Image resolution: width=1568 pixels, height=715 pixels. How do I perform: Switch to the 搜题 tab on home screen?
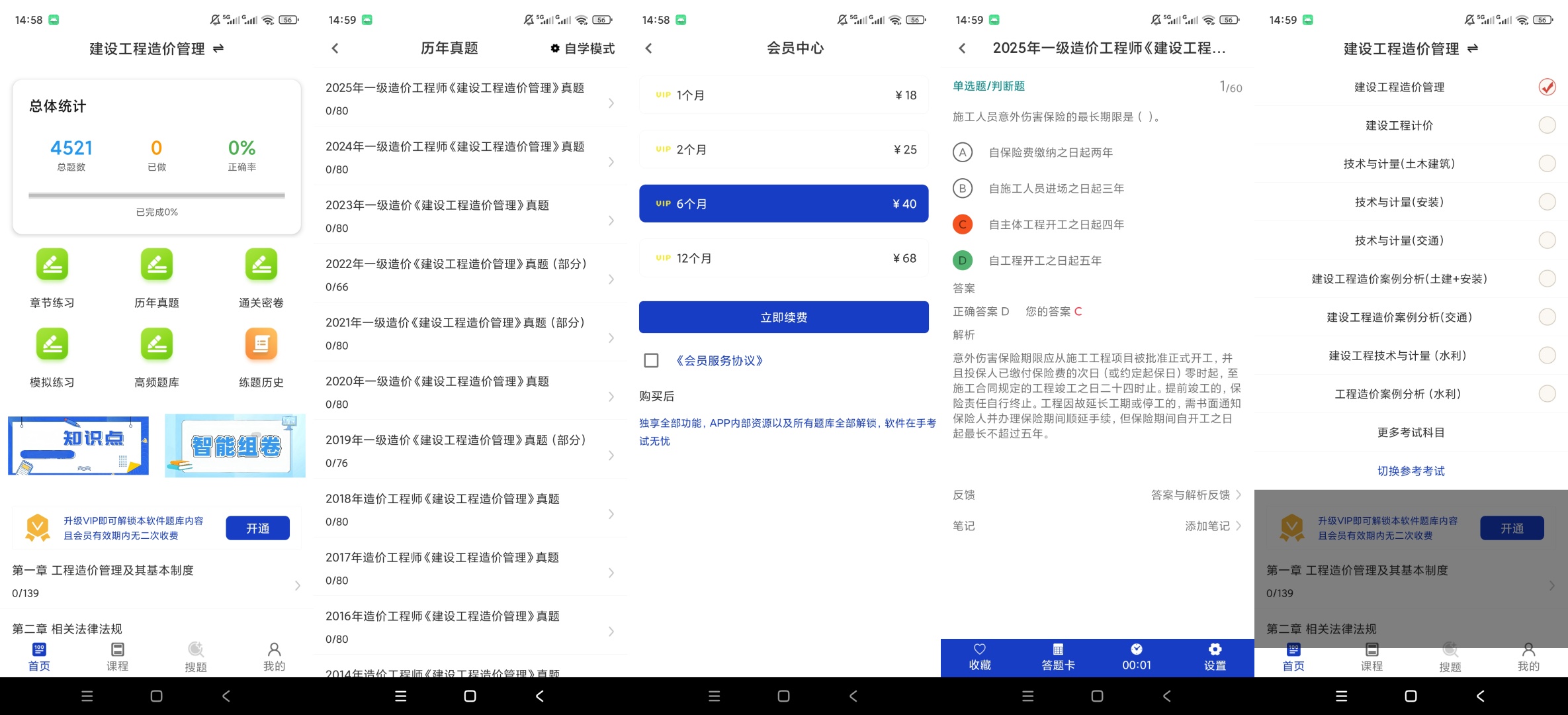pyautogui.click(x=196, y=657)
